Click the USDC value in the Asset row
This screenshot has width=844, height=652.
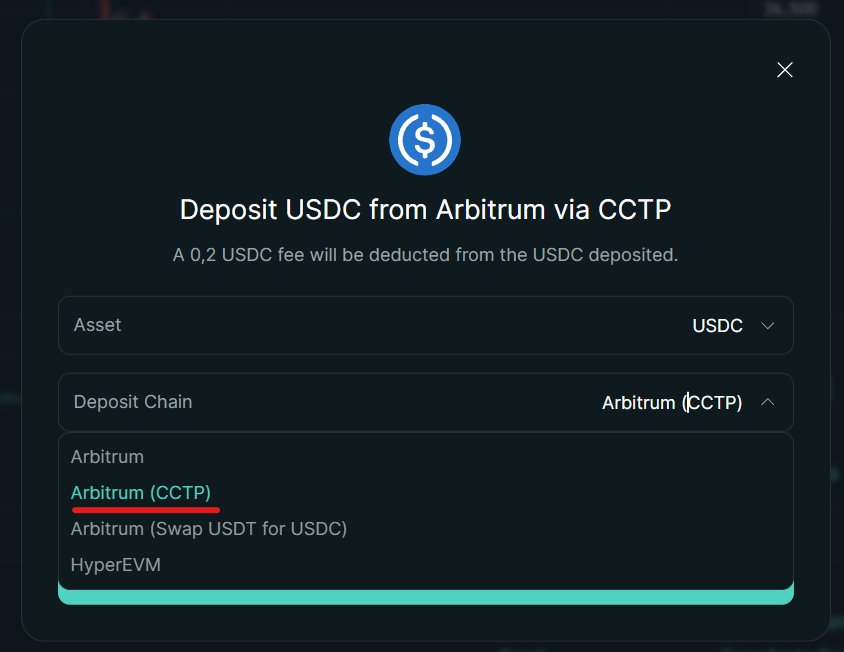717,326
